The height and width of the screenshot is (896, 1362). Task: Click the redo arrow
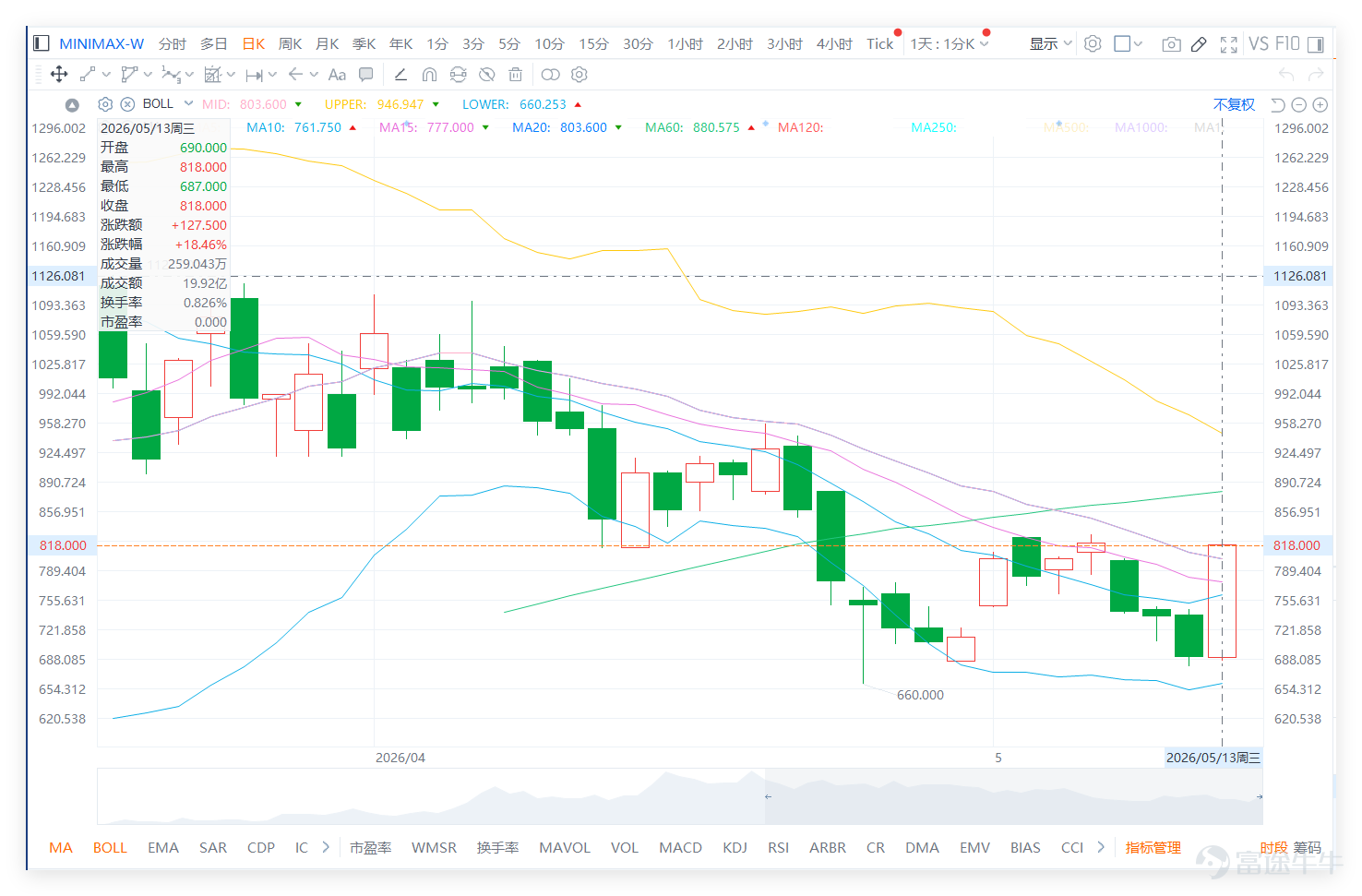coord(1316,75)
